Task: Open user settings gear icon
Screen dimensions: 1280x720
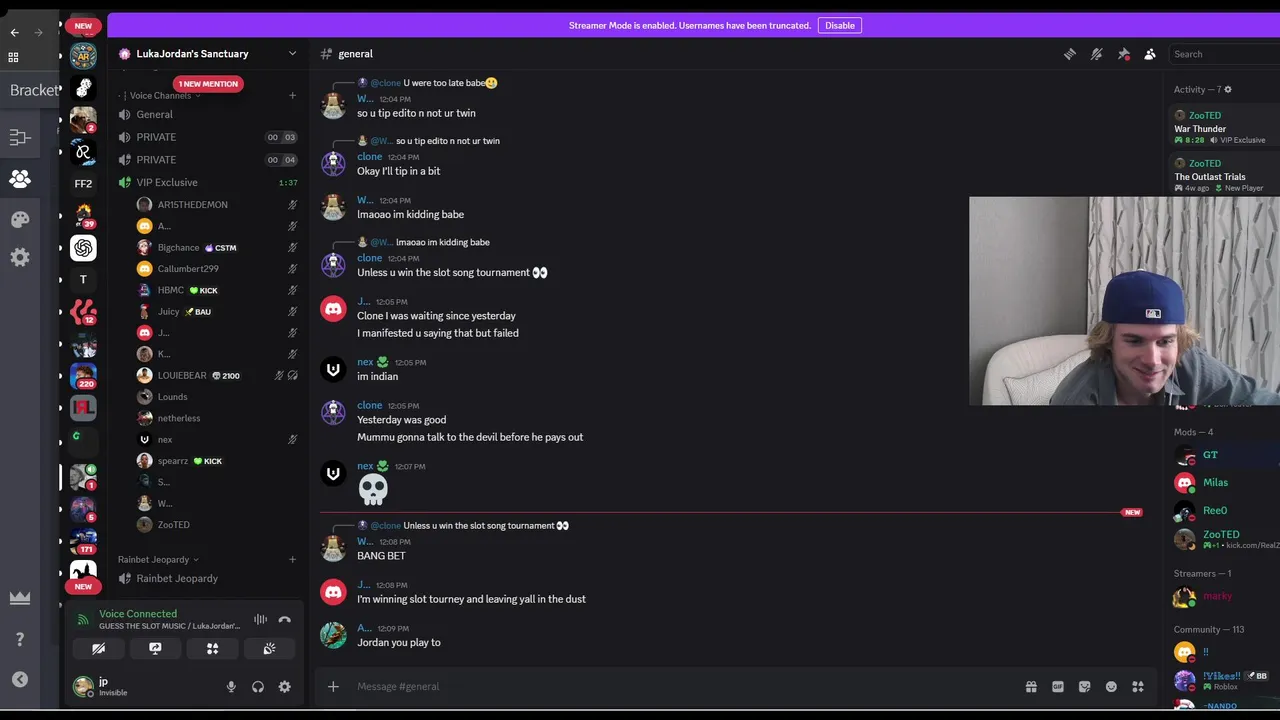Action: pos(285,687)
